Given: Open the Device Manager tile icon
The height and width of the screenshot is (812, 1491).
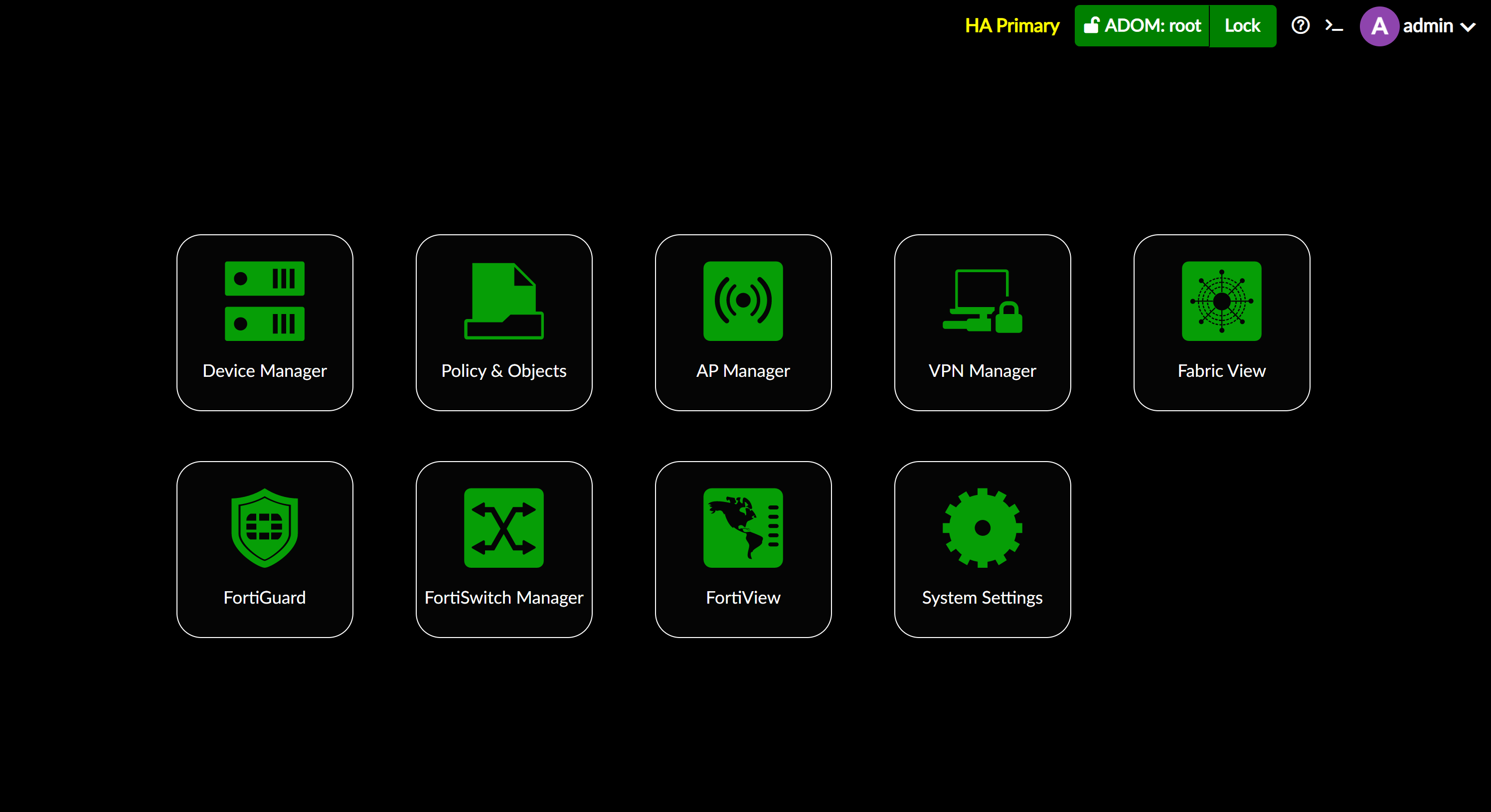Looking at the screenshot, I should [x=265, y=301].
